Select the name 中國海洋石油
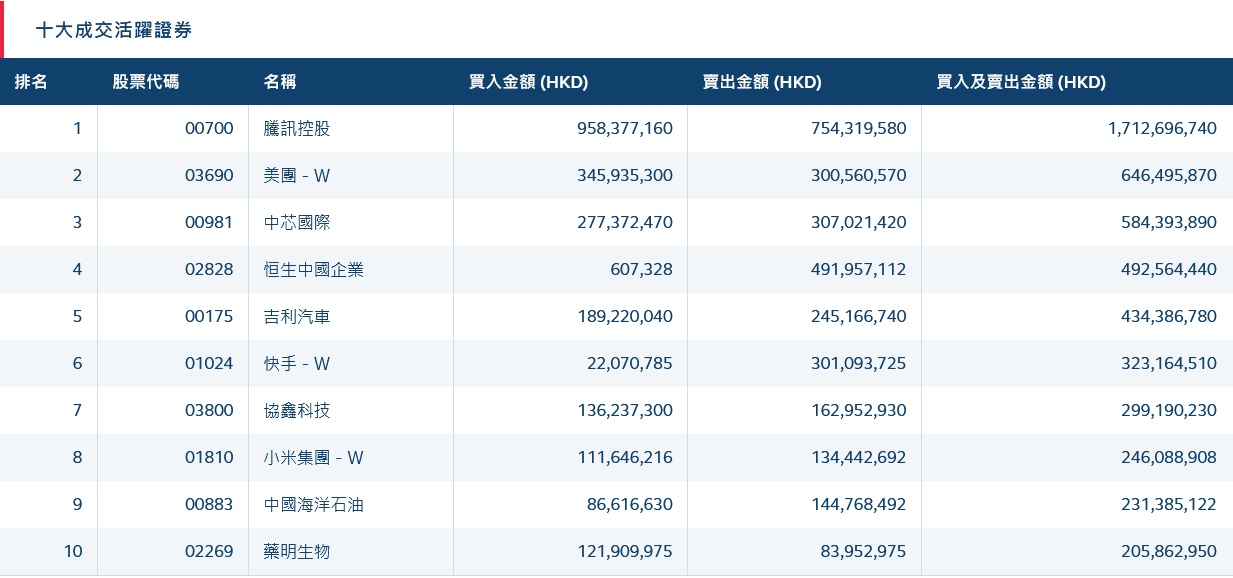Screen dimensions: 1233x578 (314, 504)
